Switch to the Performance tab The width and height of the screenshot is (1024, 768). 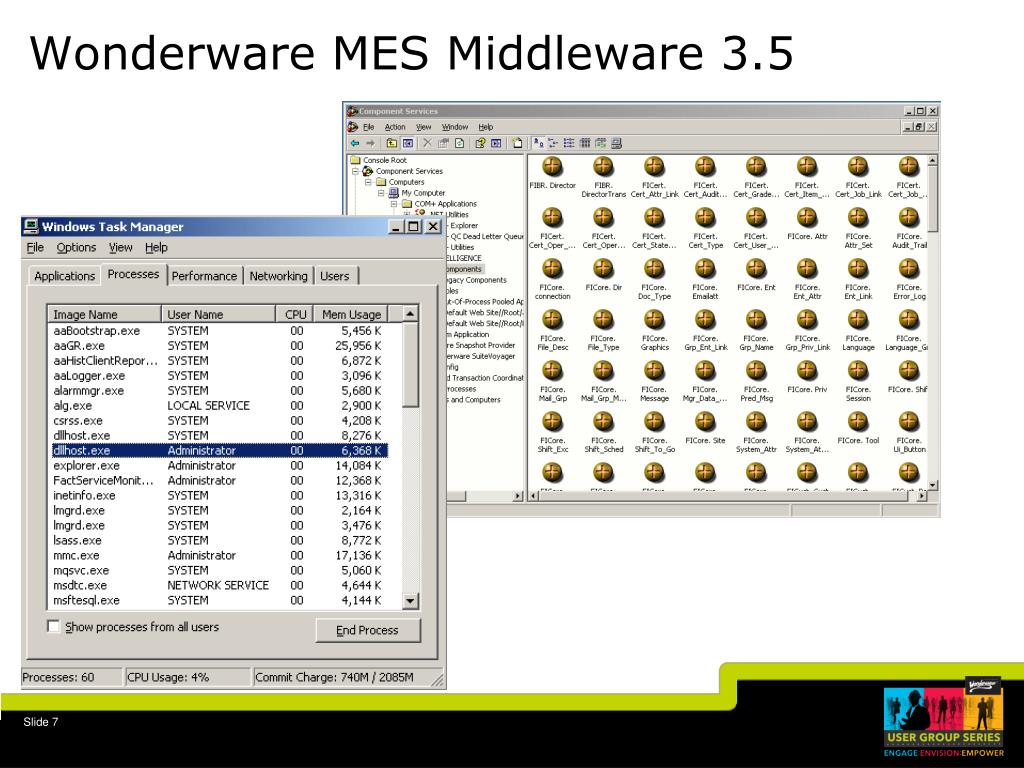coord(204,276)
